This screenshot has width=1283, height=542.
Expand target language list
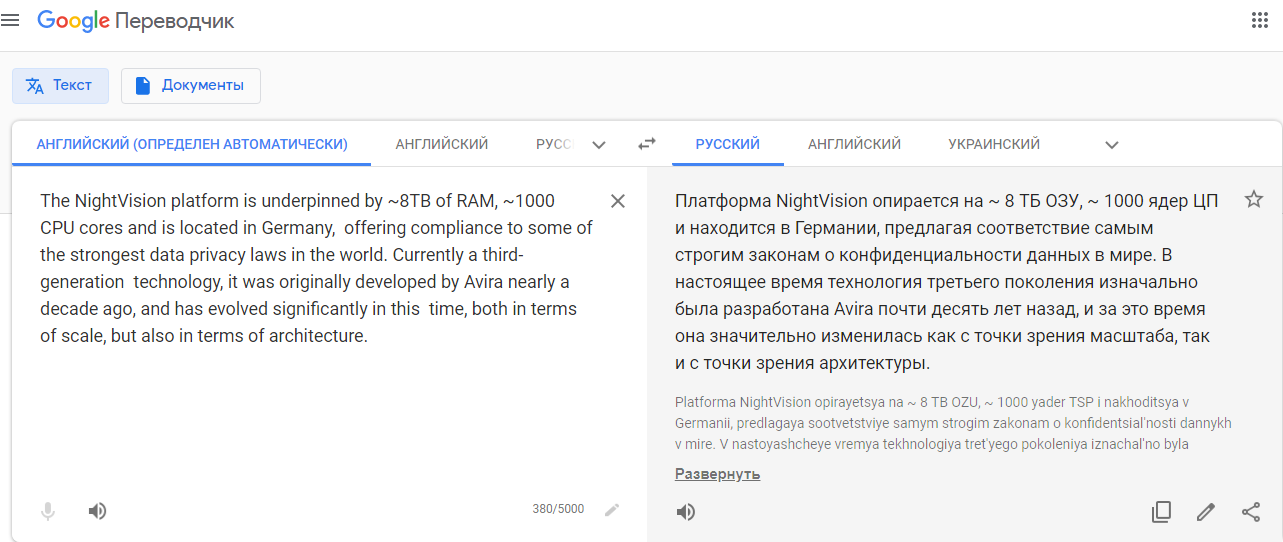(x=1112, y=145)
